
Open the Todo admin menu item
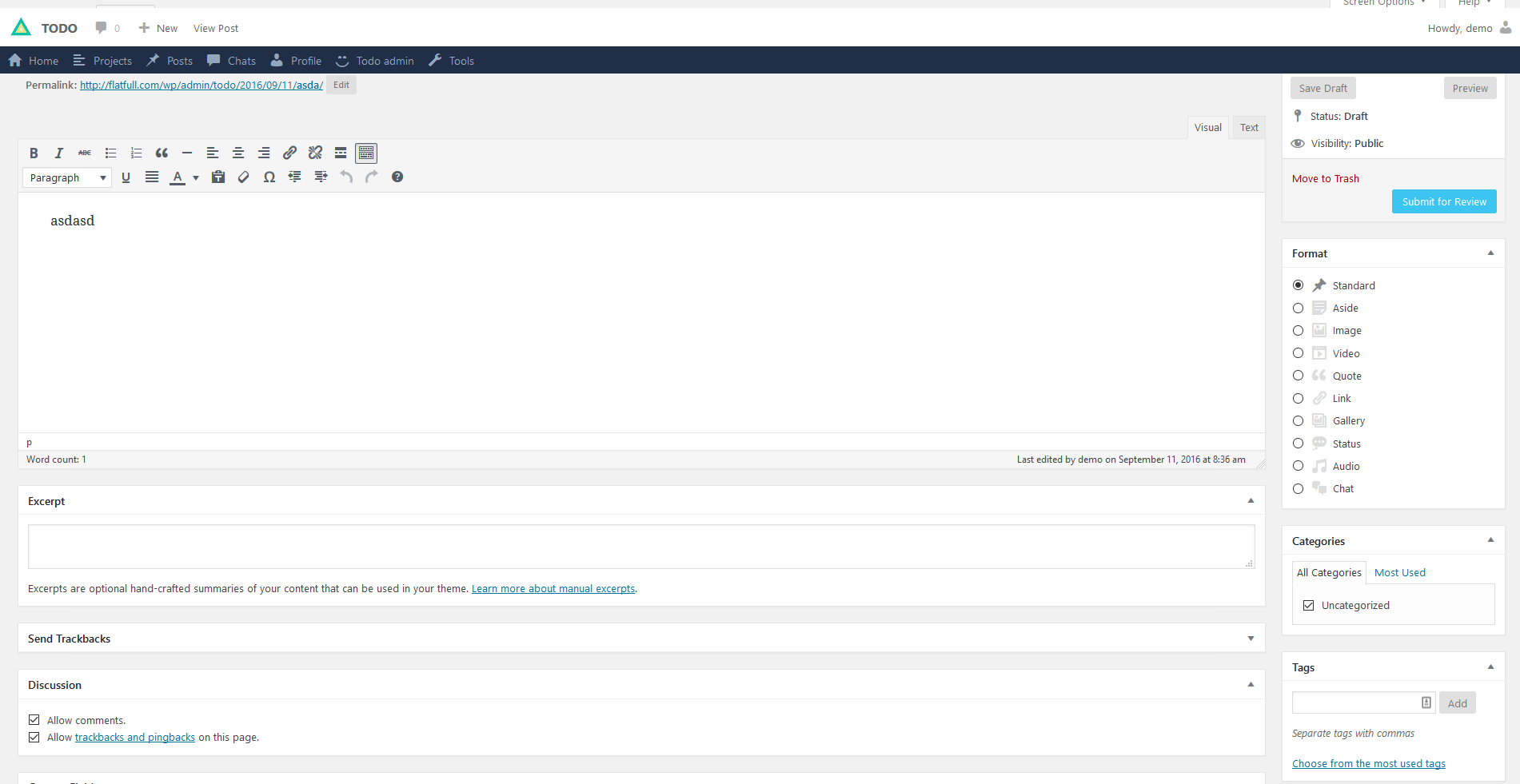click(x=375, y=61)
